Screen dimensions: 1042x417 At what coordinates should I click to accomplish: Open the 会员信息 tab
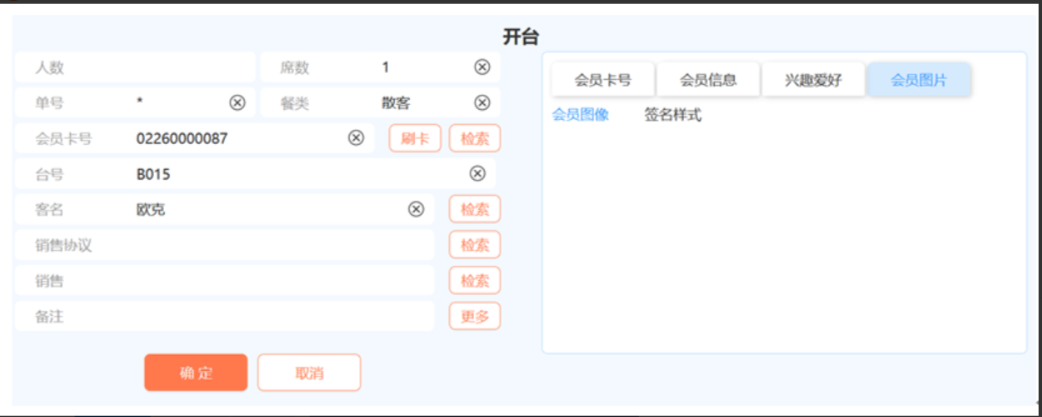tap(708, 80)
